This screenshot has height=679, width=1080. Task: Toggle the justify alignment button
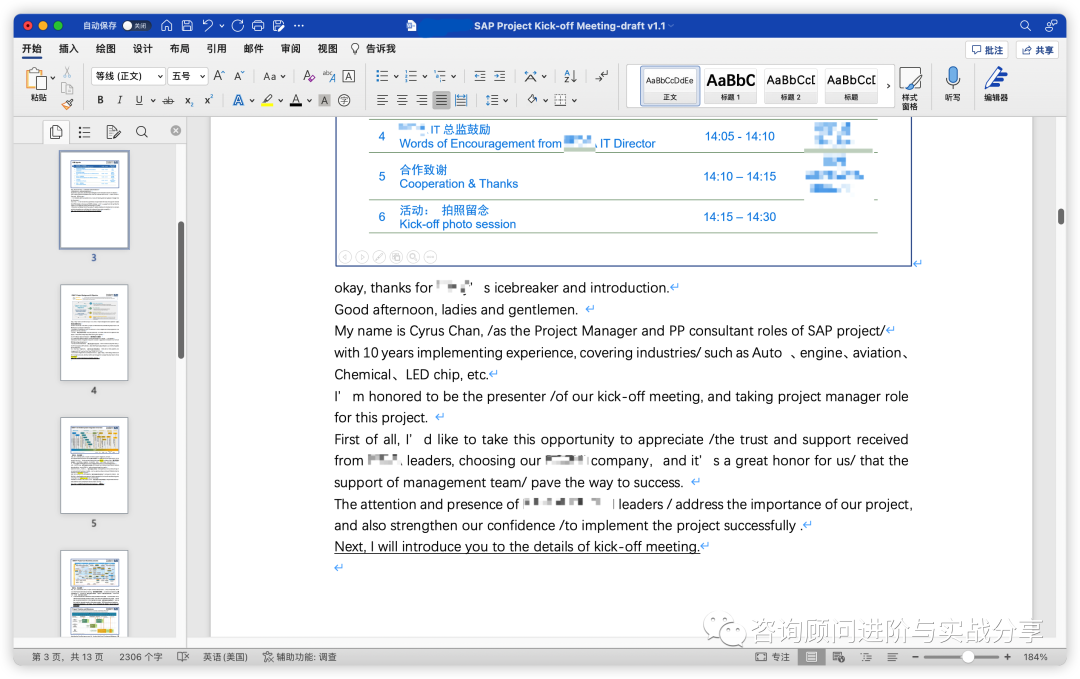pyautogui.click(x=441, y=101)
